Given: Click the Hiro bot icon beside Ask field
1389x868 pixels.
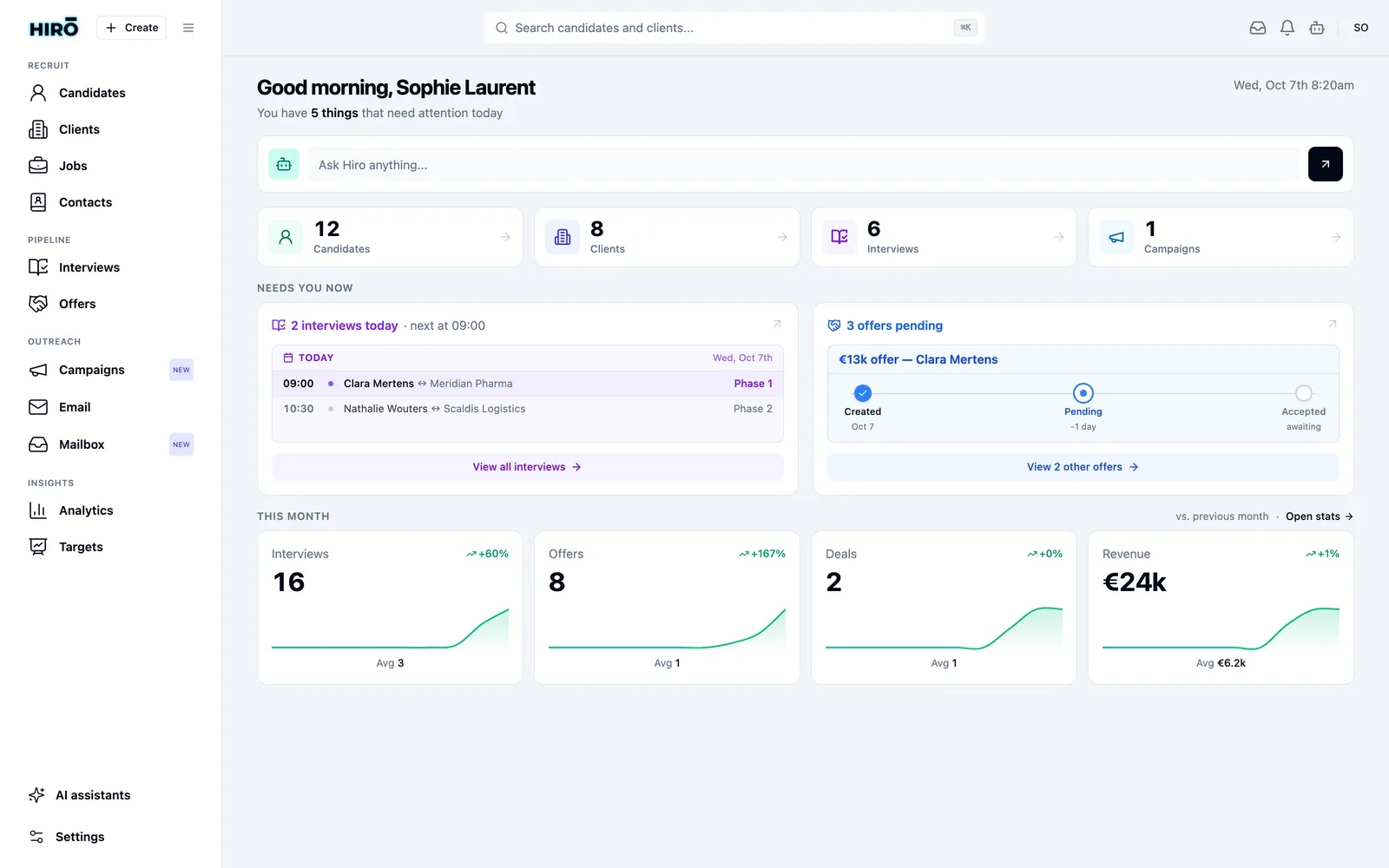Looking at the screenshot, I should point(284,164).
